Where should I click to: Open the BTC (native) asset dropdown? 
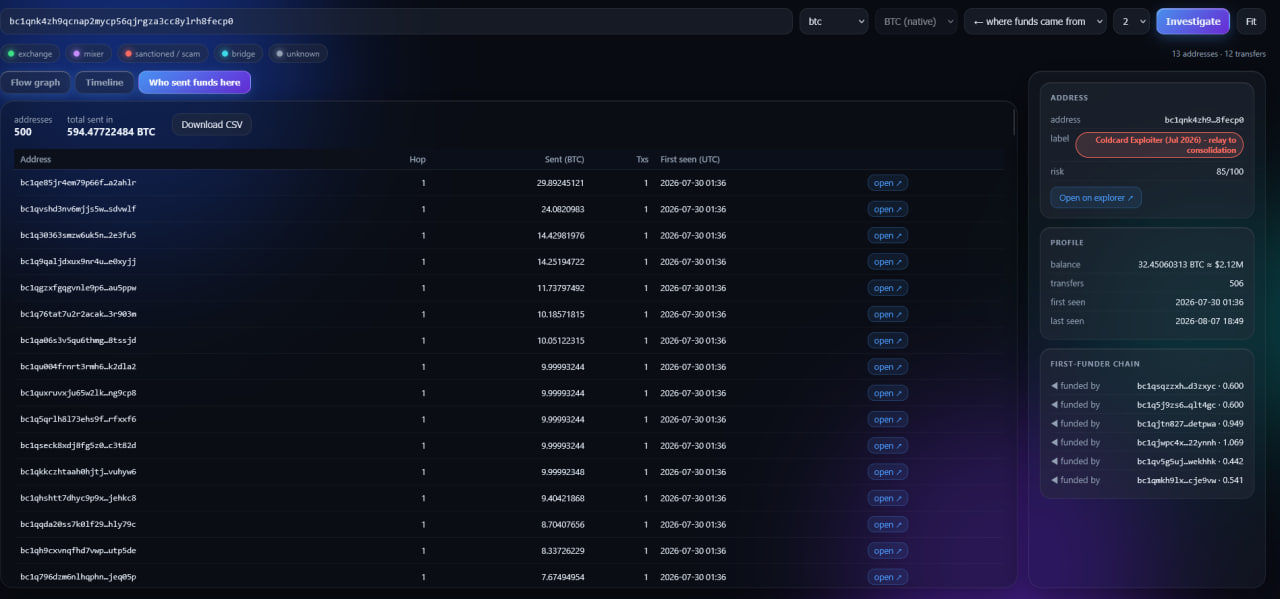(x=916, y=21)
